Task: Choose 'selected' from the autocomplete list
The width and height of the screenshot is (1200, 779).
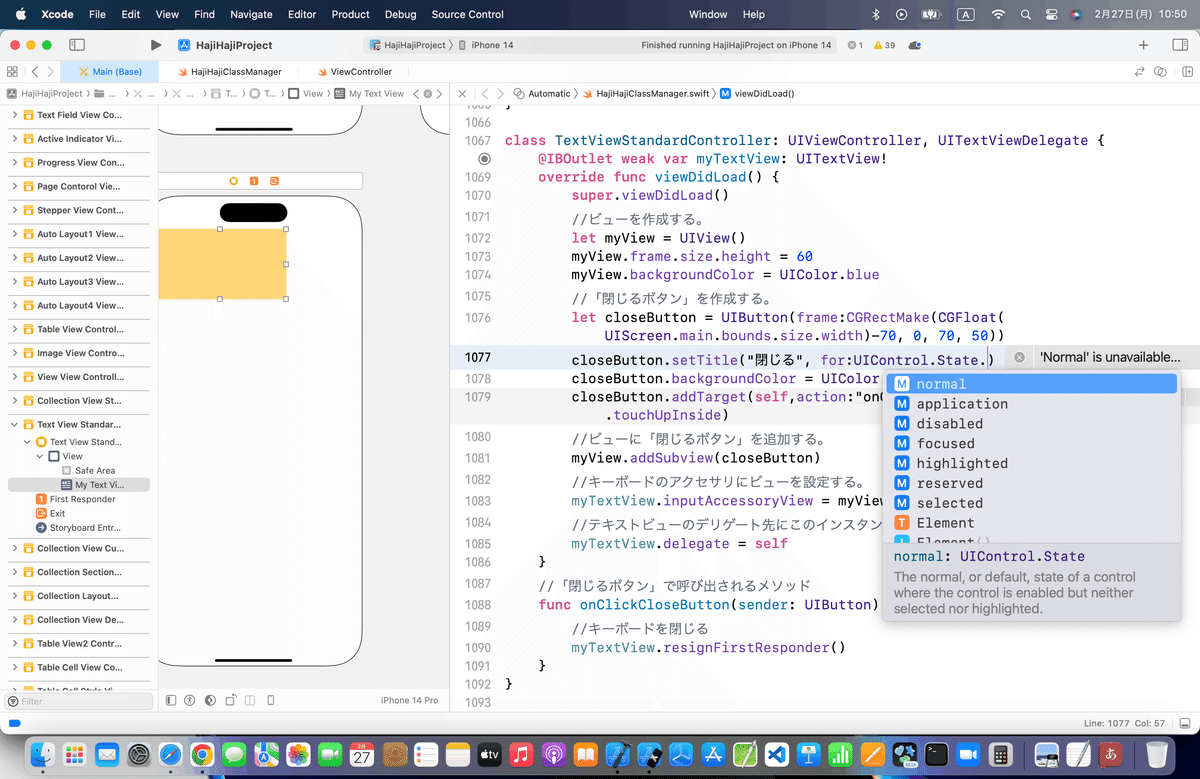Action: click(1031, 503)
